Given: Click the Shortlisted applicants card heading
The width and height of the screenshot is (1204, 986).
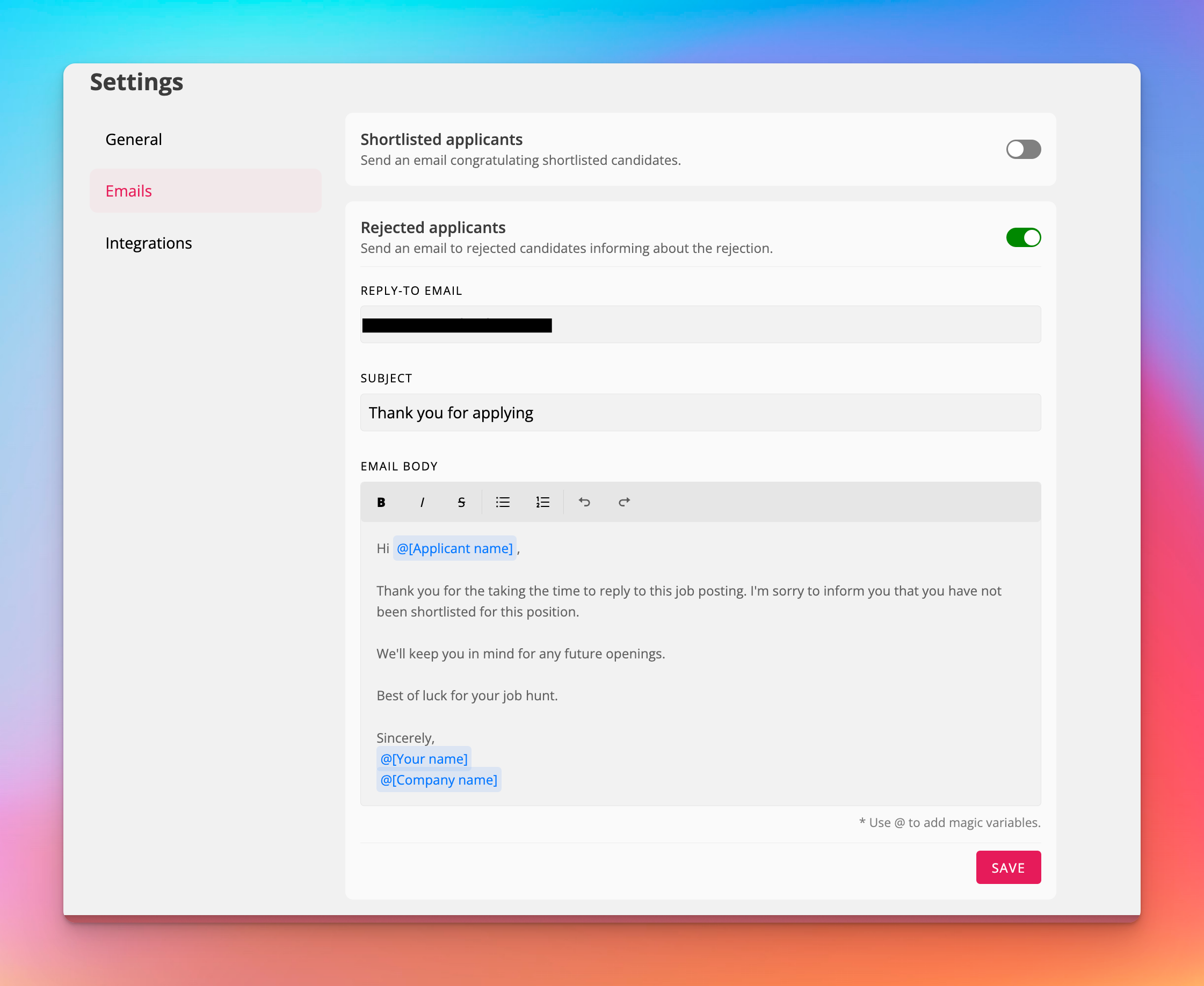Looking at the screenshot, I should click(x=441, y=140).
